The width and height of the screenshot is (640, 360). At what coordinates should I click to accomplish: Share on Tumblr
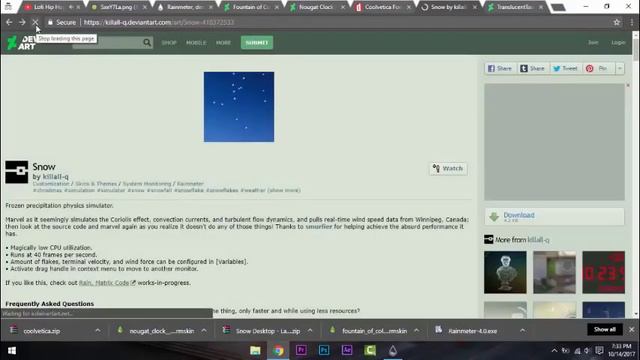tap(532, 68)
